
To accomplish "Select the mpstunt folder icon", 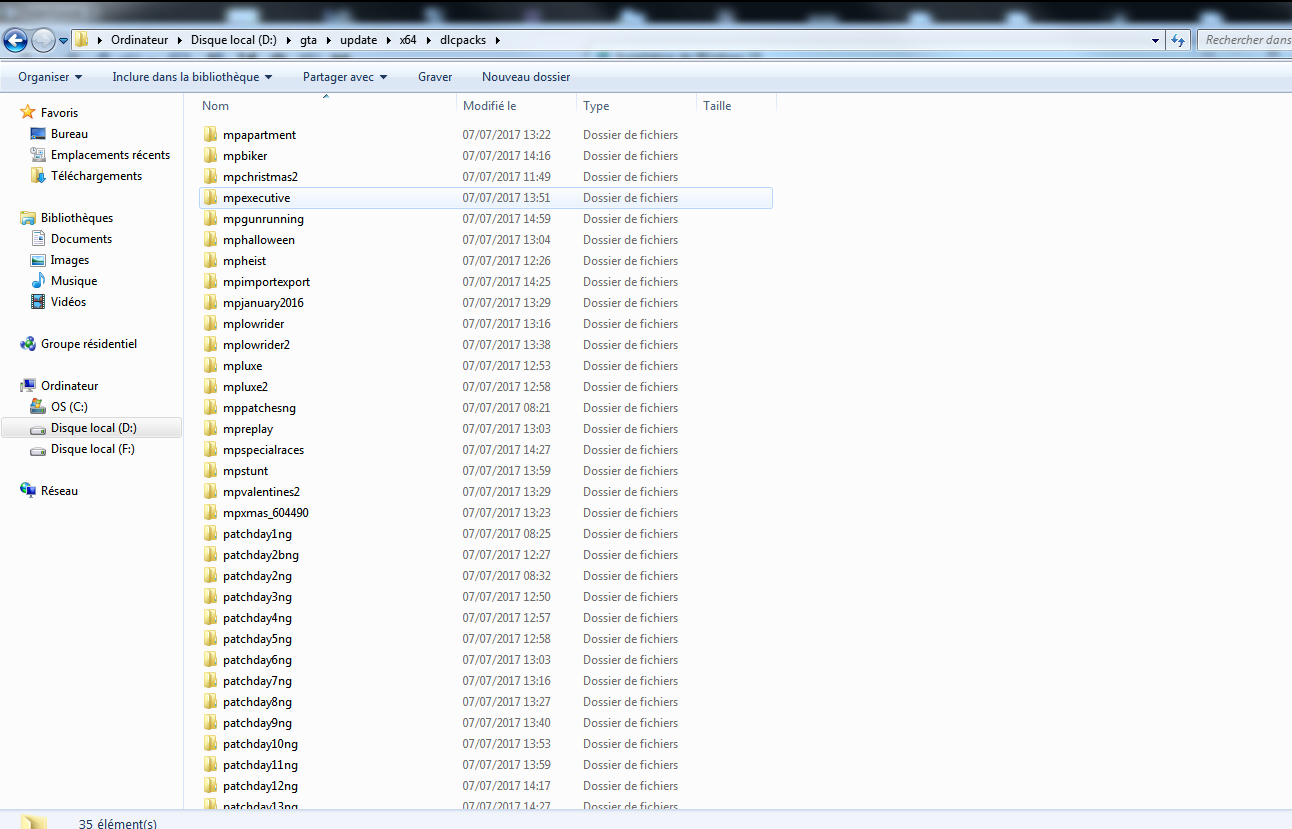I will [x=210, y=470].
